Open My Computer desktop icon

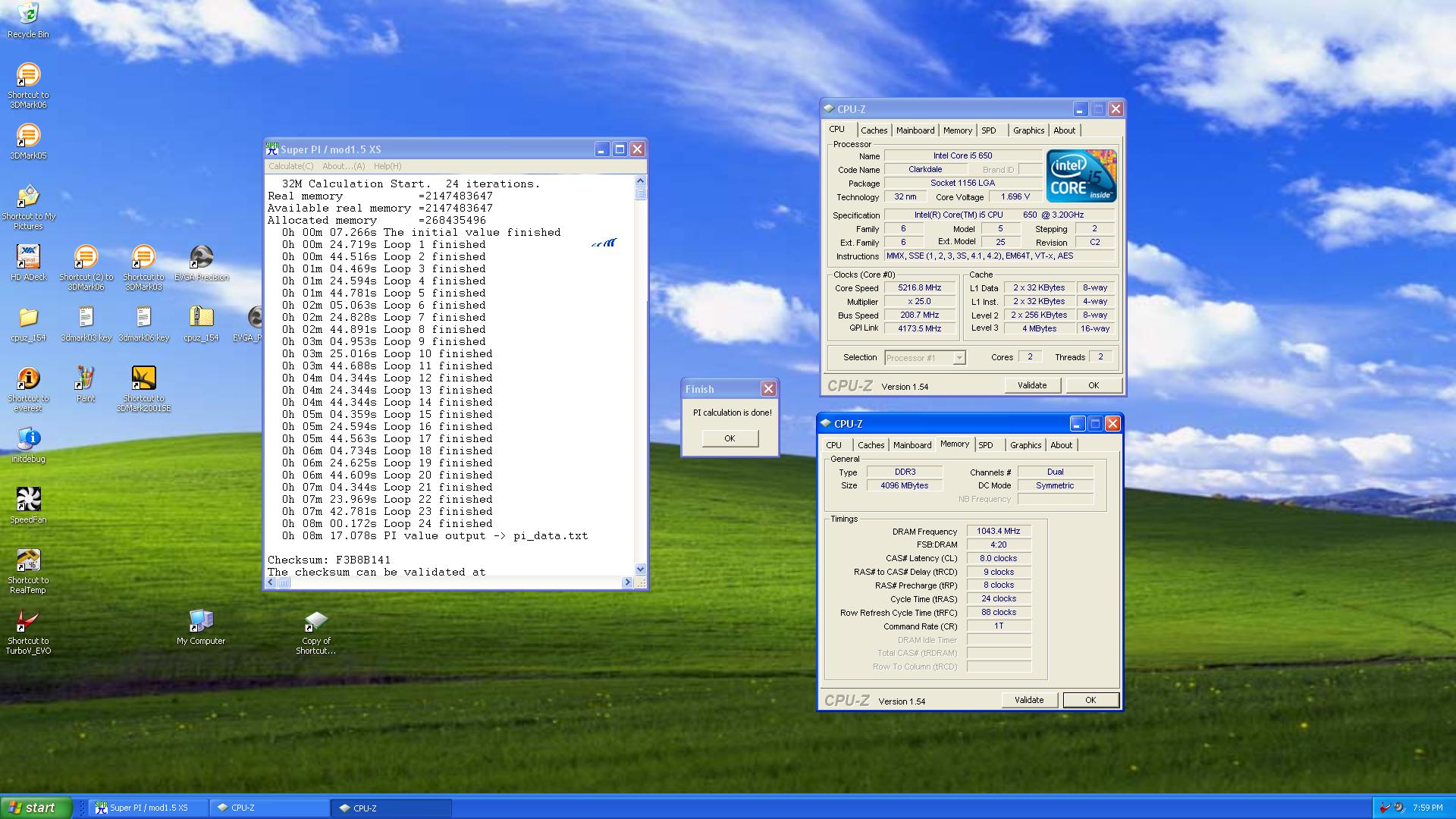(201, 622)
